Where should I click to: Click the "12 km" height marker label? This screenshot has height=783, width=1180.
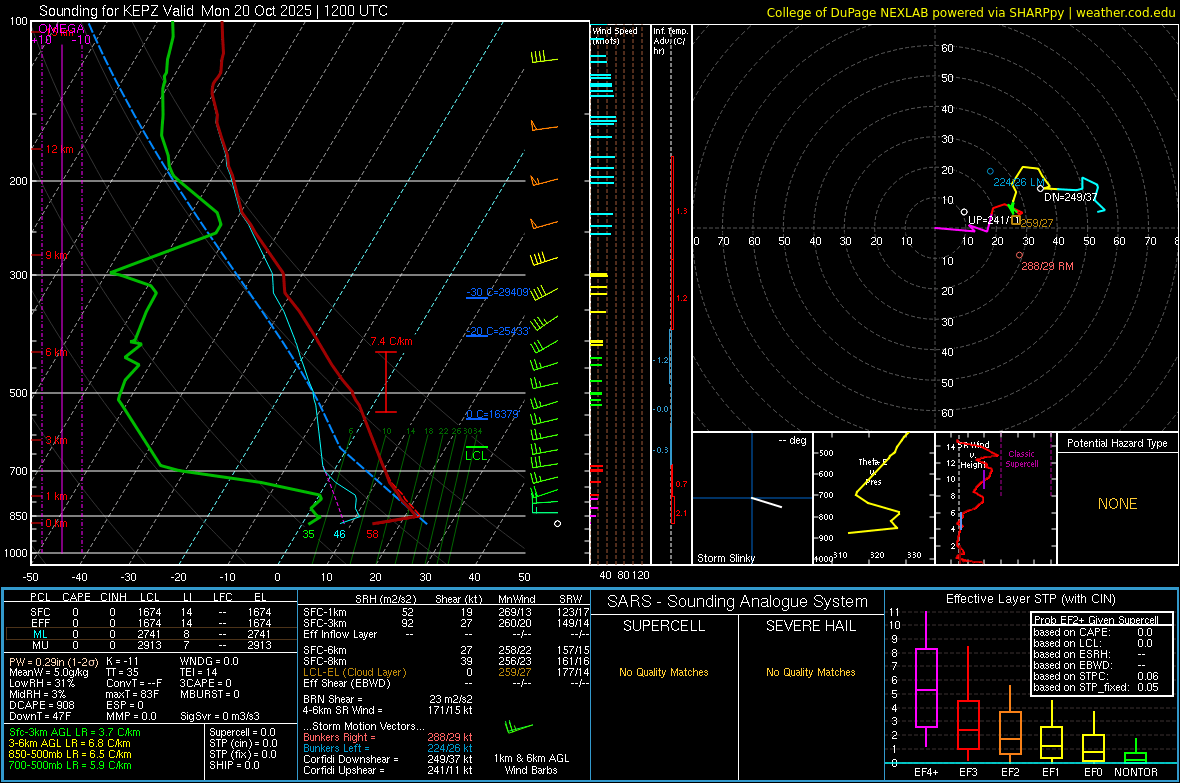59,149
